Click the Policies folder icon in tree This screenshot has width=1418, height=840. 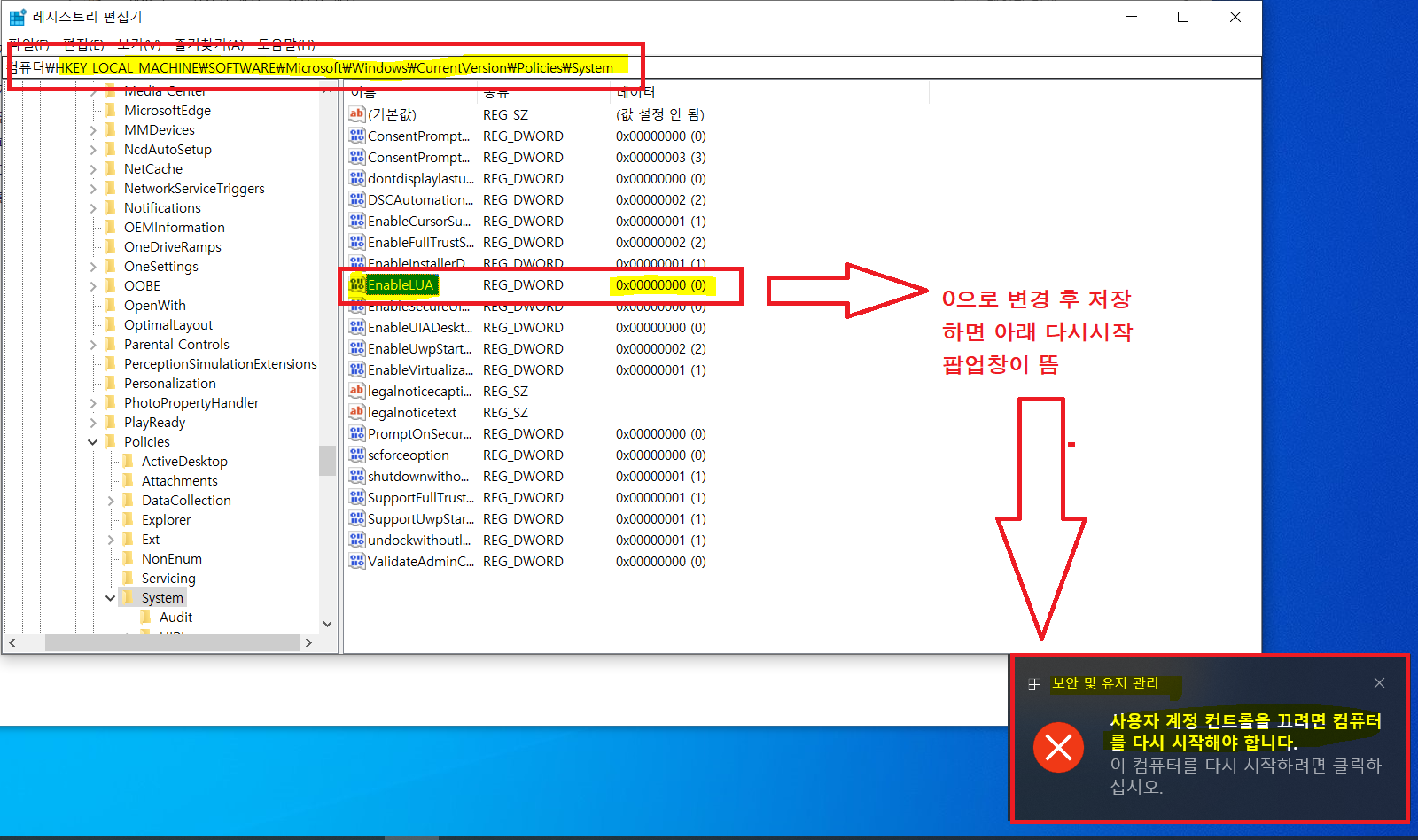(111, 441)
